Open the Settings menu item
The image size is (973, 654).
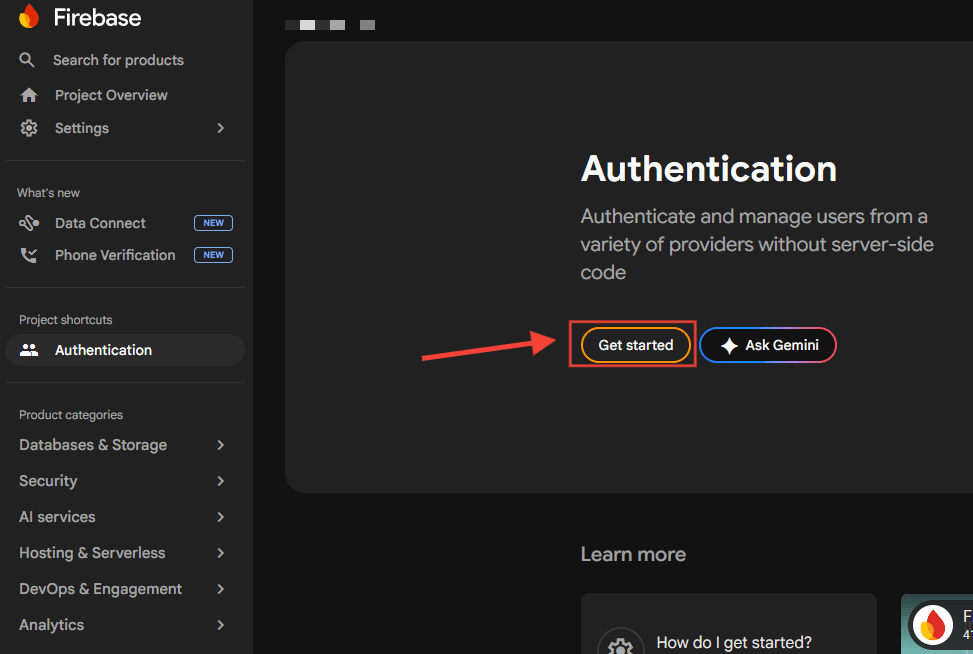82,128
